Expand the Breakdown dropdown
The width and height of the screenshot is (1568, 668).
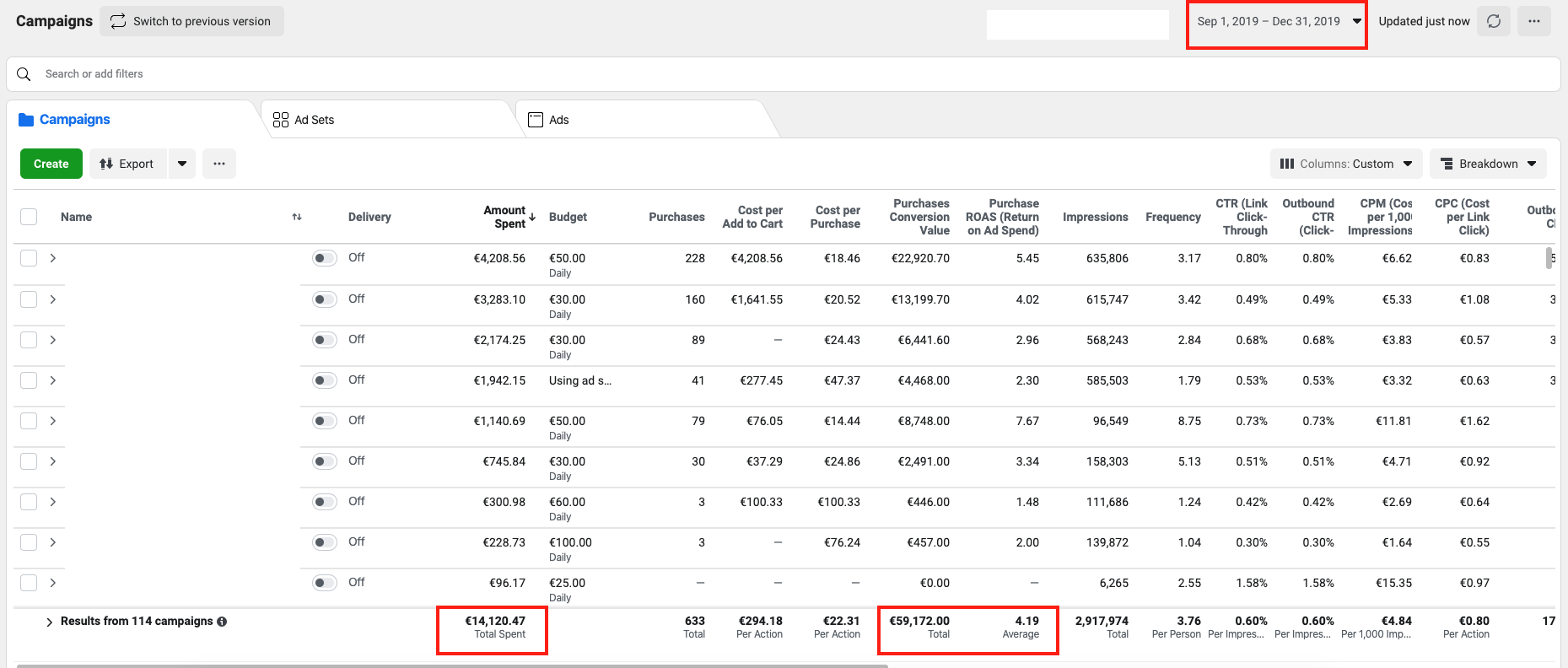(1488, 164)
